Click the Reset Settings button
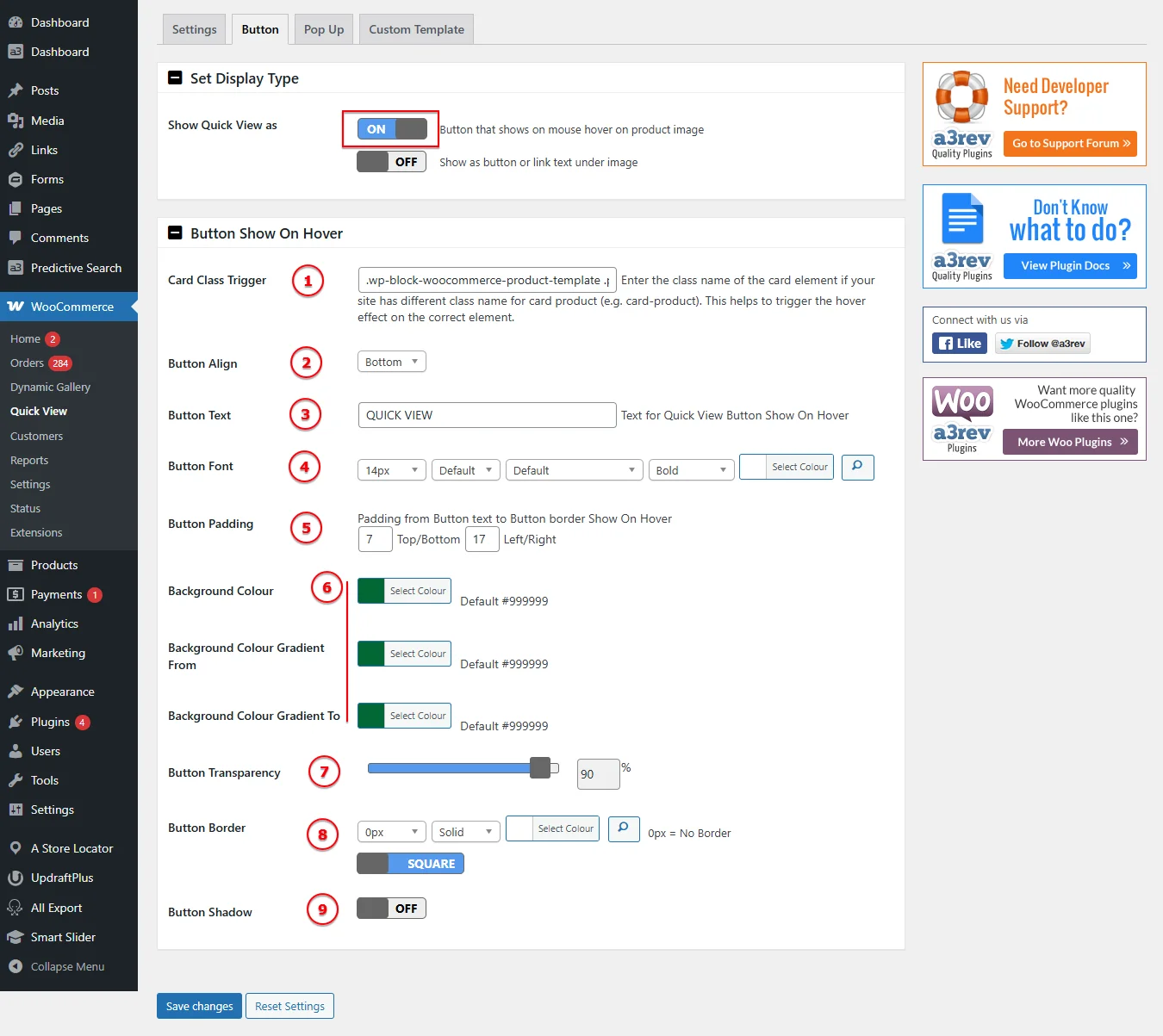The height and width of the screenshot is (1036, 1163). pyautogui.click(x=289, y=1006)
